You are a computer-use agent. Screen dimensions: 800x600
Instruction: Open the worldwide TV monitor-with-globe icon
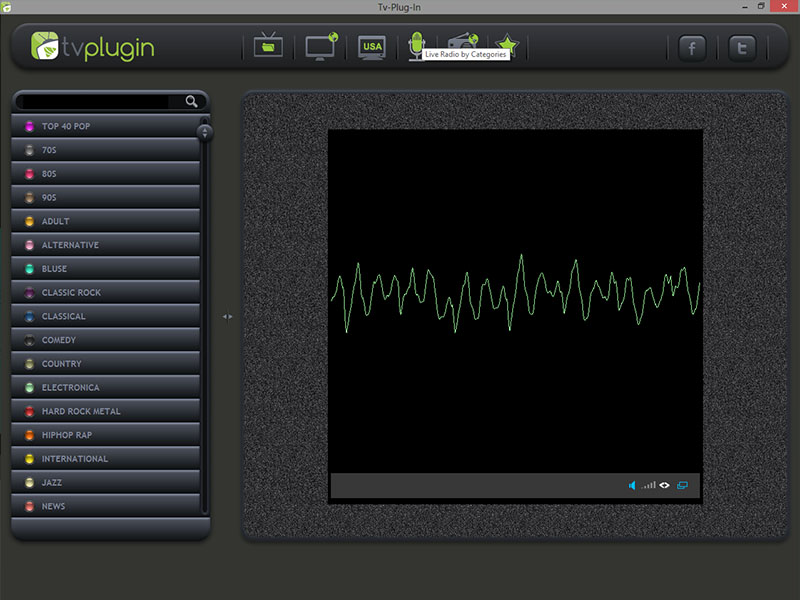[321, 46]
